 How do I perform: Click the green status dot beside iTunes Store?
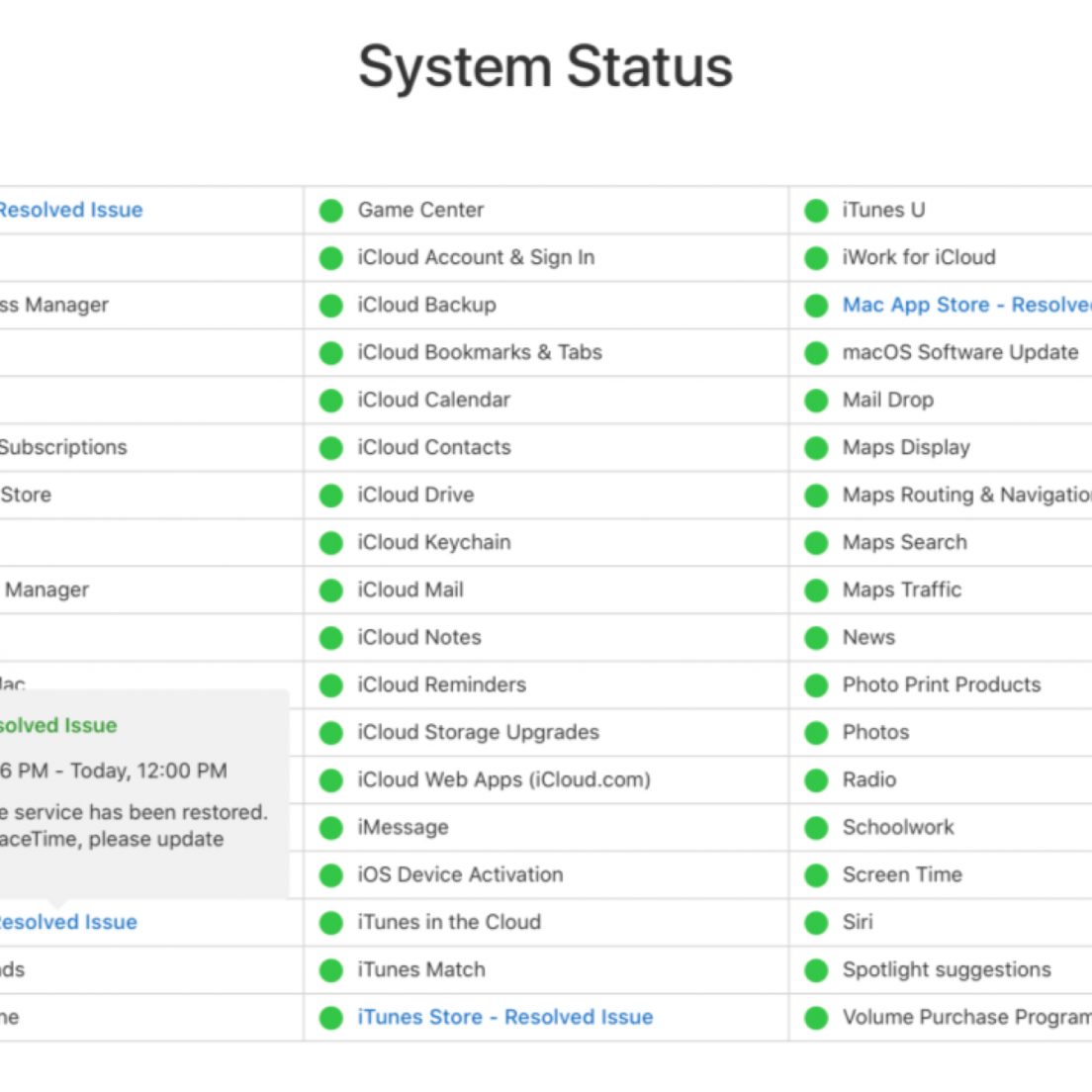click(331, 1018)
